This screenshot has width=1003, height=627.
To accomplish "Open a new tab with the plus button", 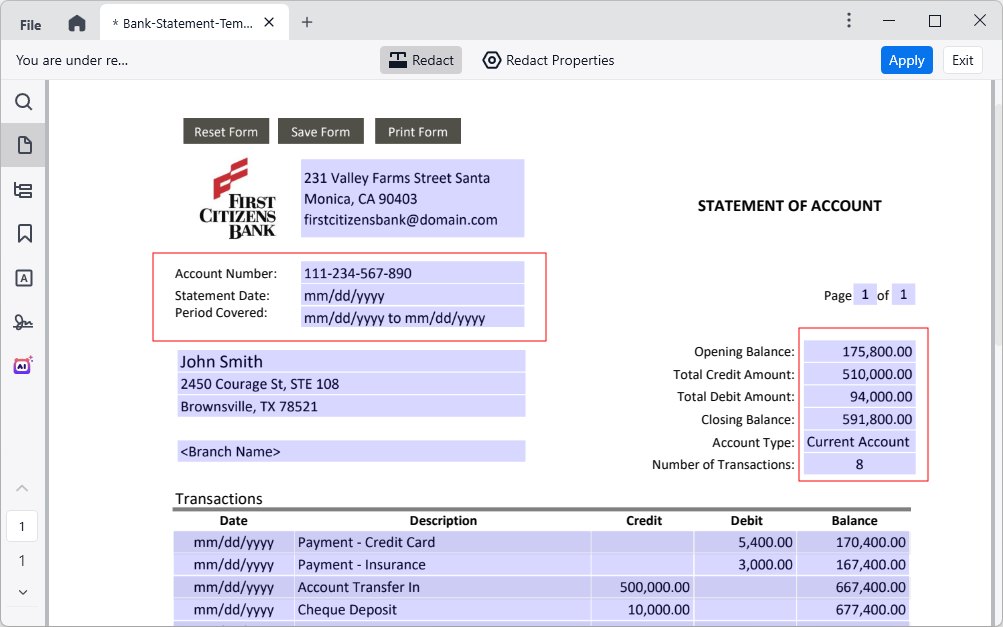I will 308,20.
